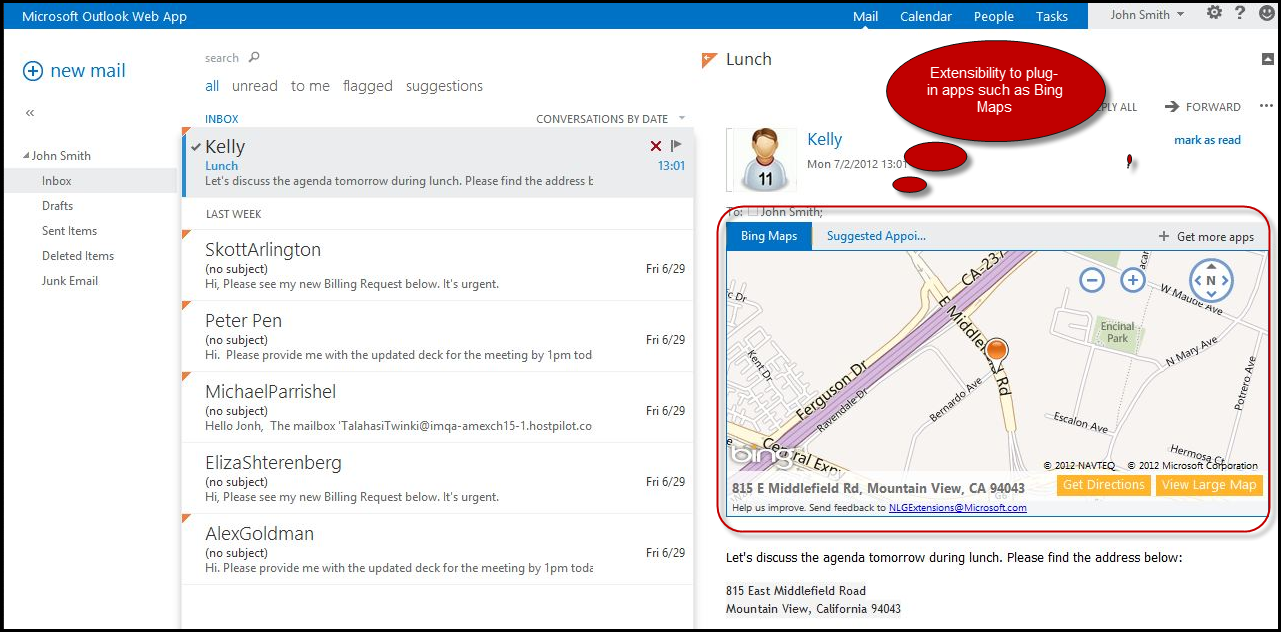1281x632 pixels.
Task: Flag the Kelly Lunch message
Action: (x=677, y=146)
